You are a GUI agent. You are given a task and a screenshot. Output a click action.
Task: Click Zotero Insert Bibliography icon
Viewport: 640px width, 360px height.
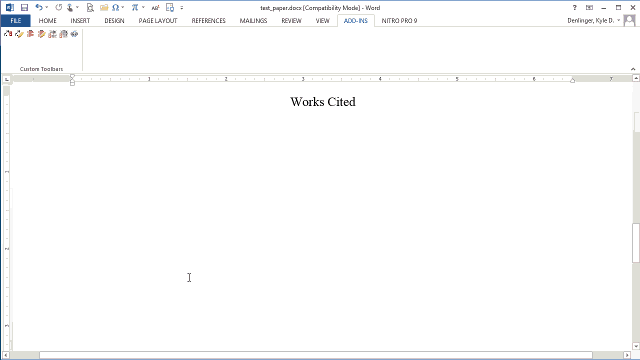coord(30,34)
